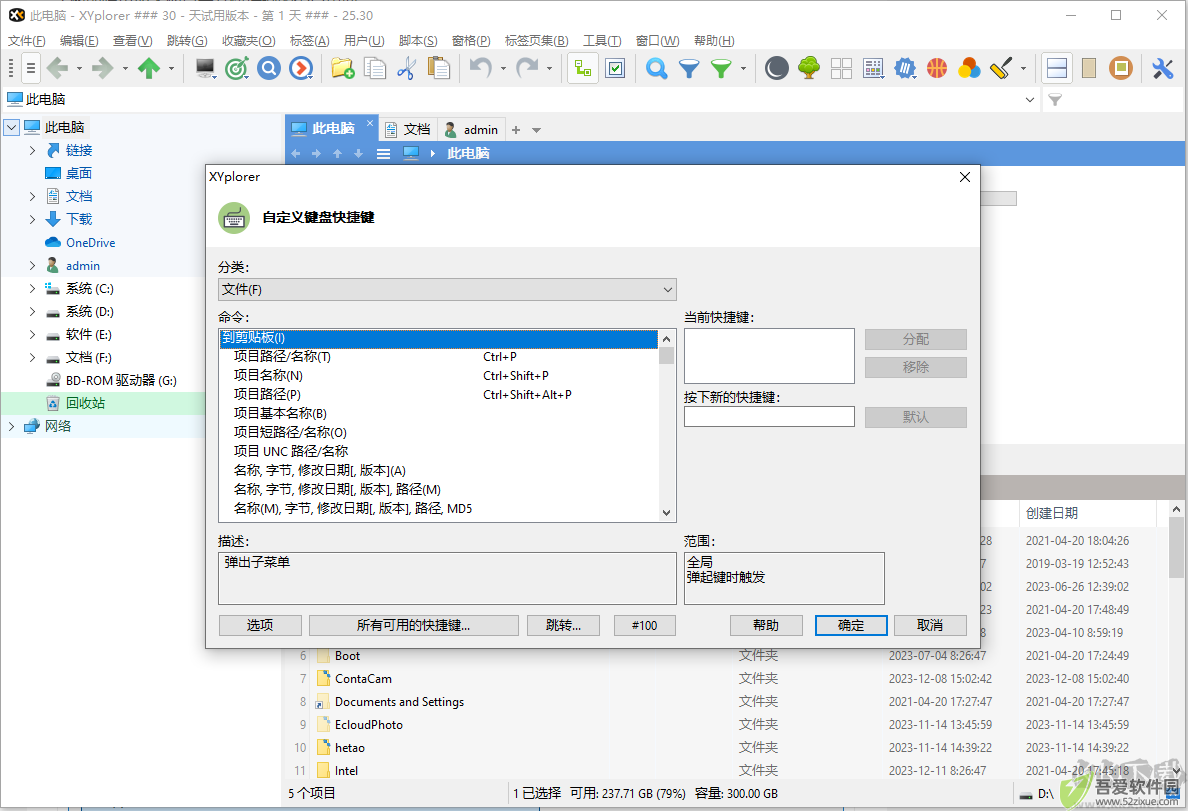The width and height of the screenshot is (1188, 811).
Task: Click the colored balls Color Filters icon
Action: click(x=969, y=69)
